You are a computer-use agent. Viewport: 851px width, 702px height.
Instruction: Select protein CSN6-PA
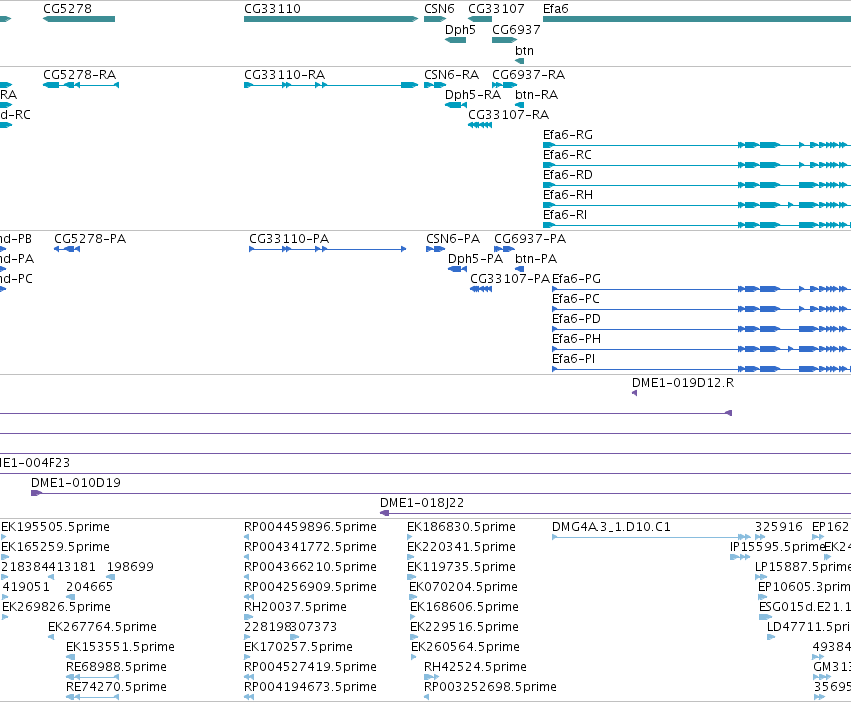pyautogui.click(x=453, y=238)
